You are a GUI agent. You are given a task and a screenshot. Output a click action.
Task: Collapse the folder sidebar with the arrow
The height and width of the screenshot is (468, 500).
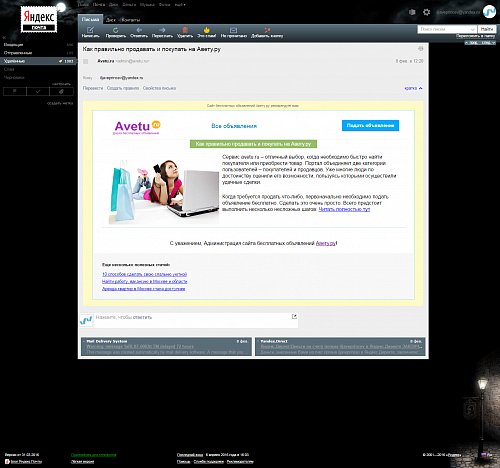4,38
